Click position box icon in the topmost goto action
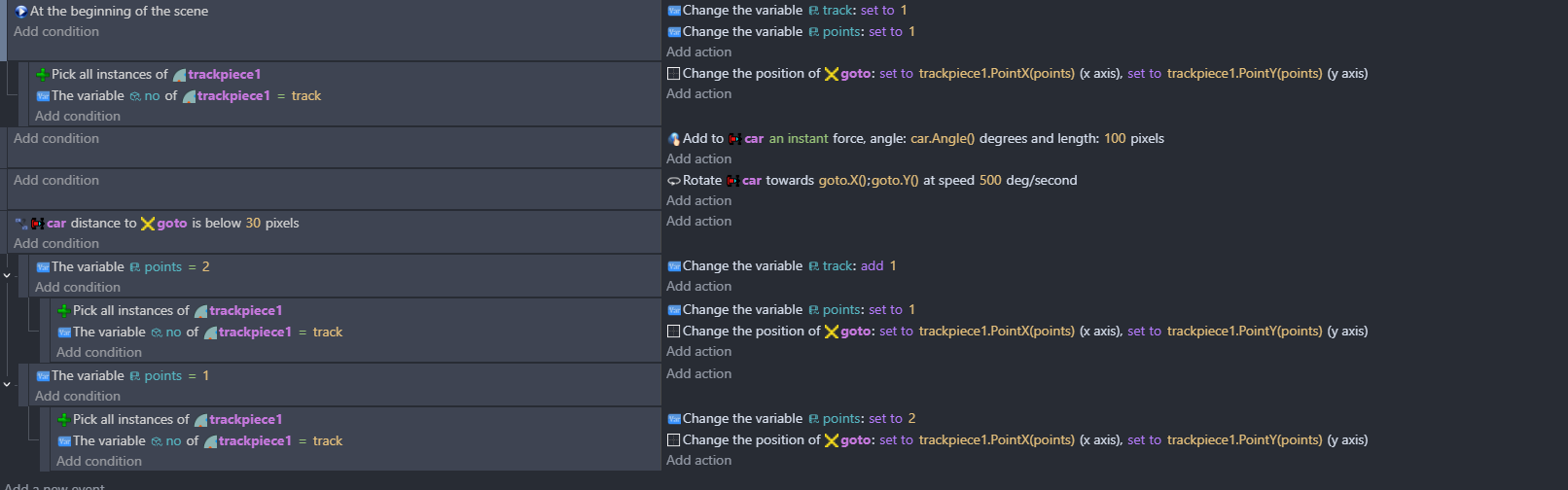 (x=673, y=74)
